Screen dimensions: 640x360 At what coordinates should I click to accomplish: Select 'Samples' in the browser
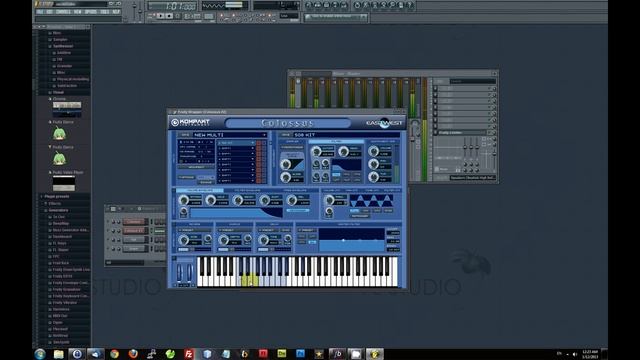click(x=60, y=40)
